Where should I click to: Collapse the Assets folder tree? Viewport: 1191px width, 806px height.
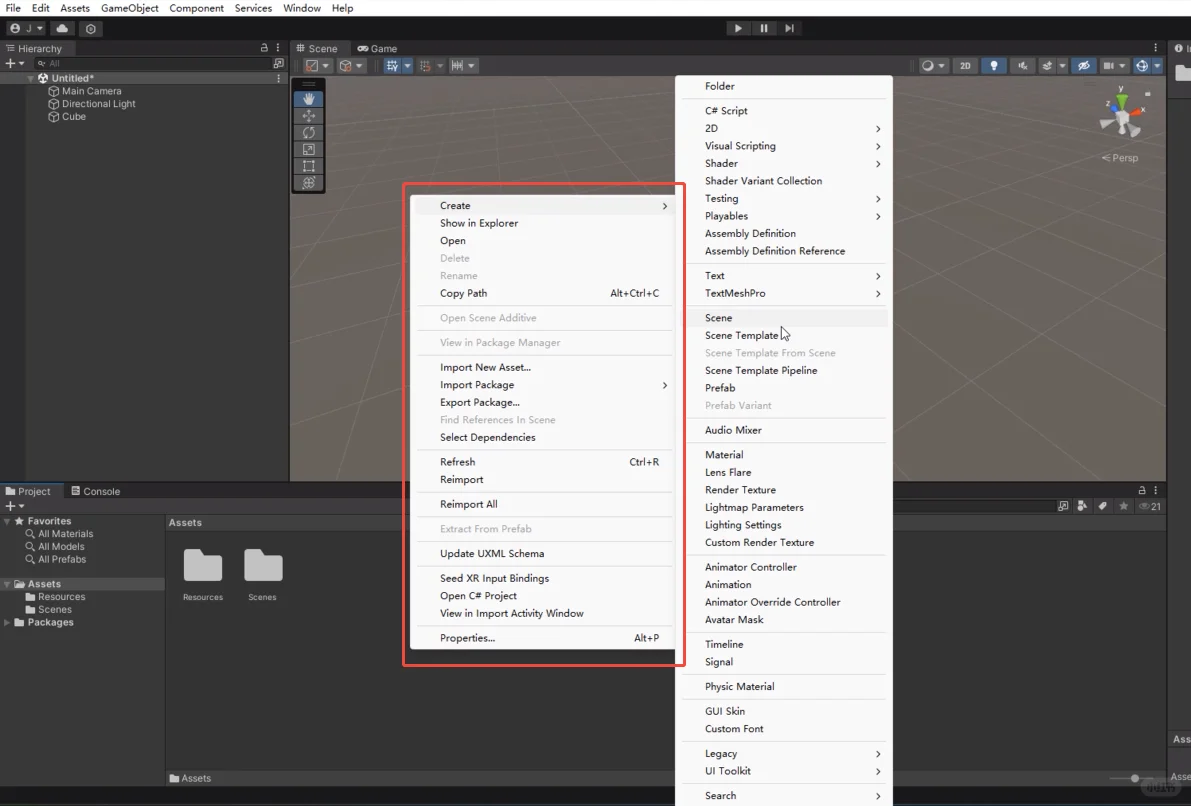tap(7, 584)
